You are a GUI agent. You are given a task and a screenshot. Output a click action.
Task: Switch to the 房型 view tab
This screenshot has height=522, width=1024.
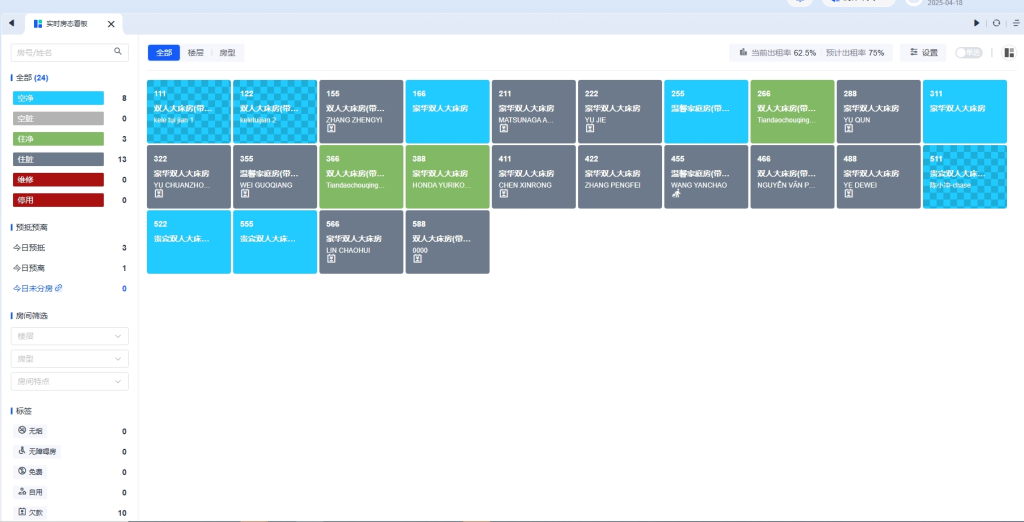coord(227,53)
